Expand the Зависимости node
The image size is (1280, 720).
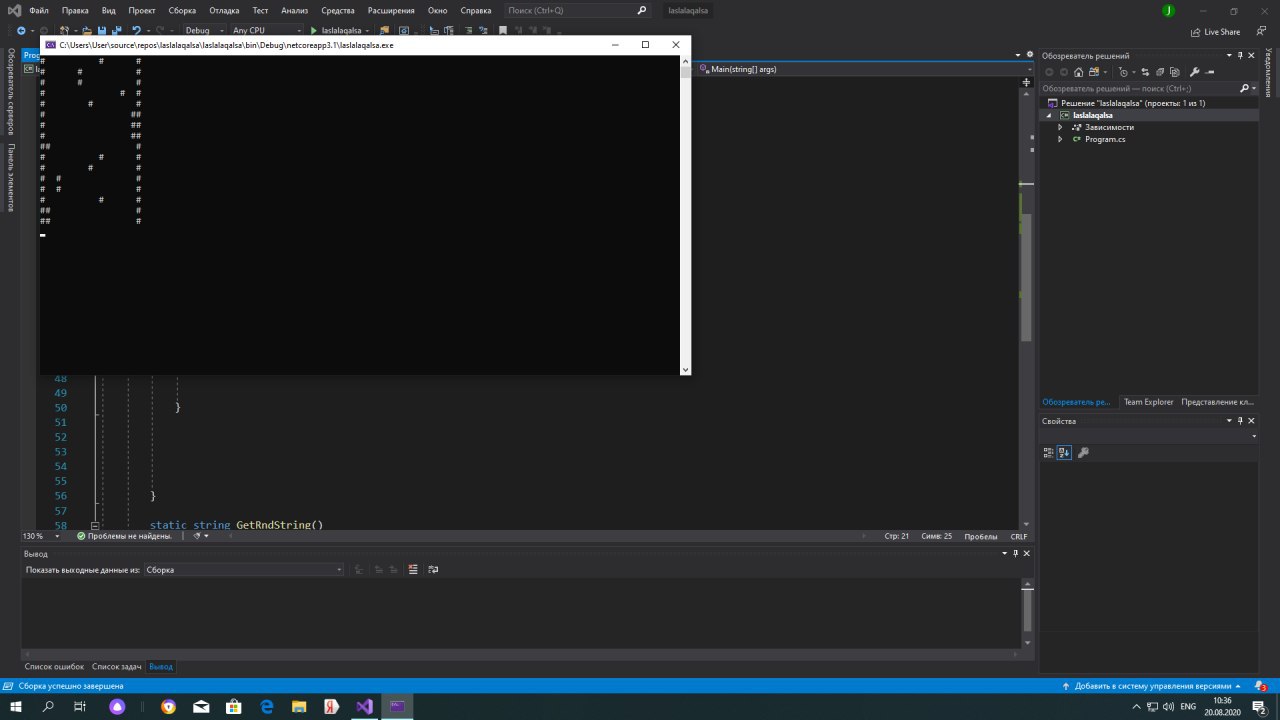point(1060,127)
